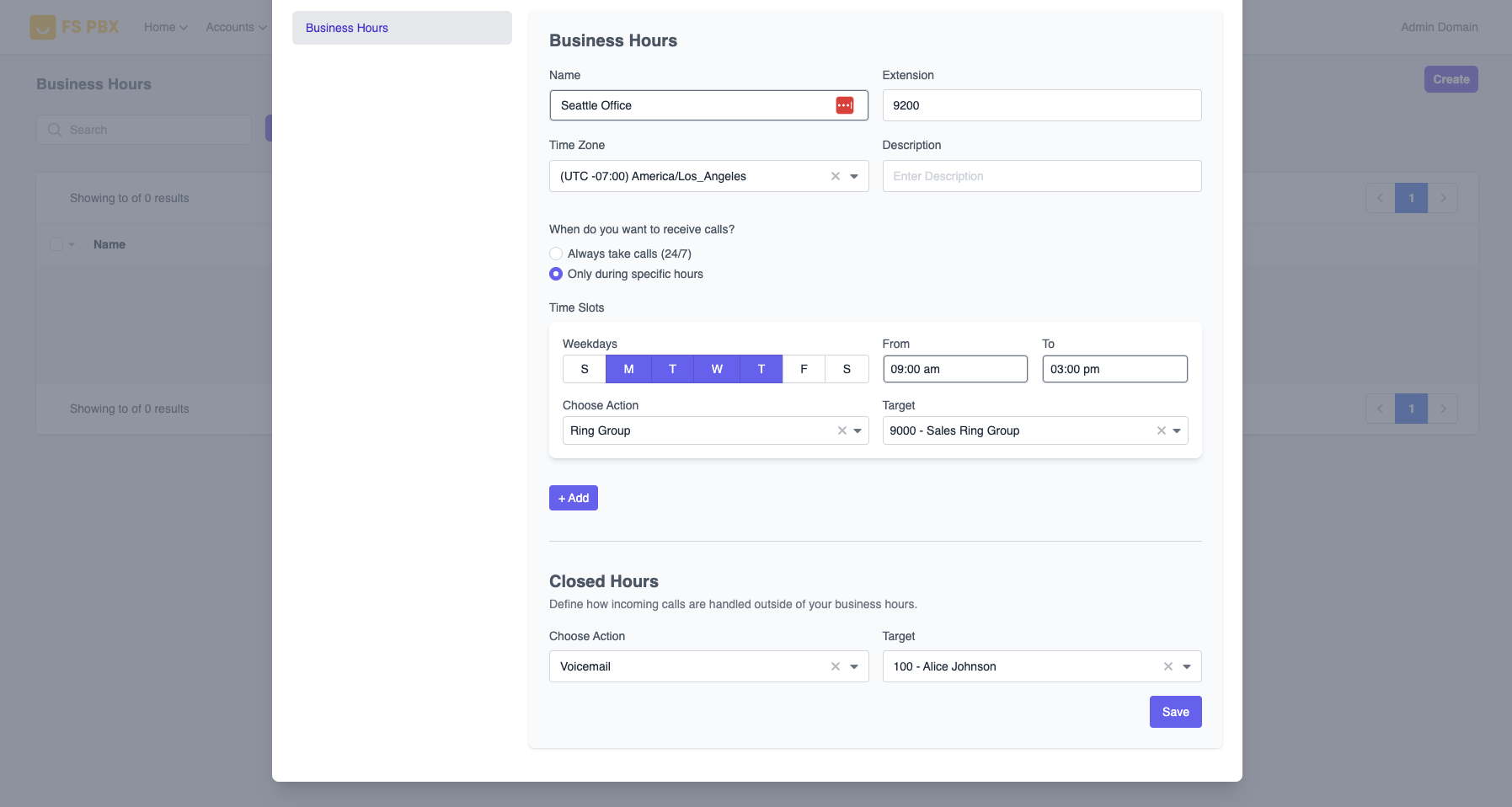Viewport: 1512px width, 807px height.
Task: Select the Always take calls (24/7) option
Action: 555,254
